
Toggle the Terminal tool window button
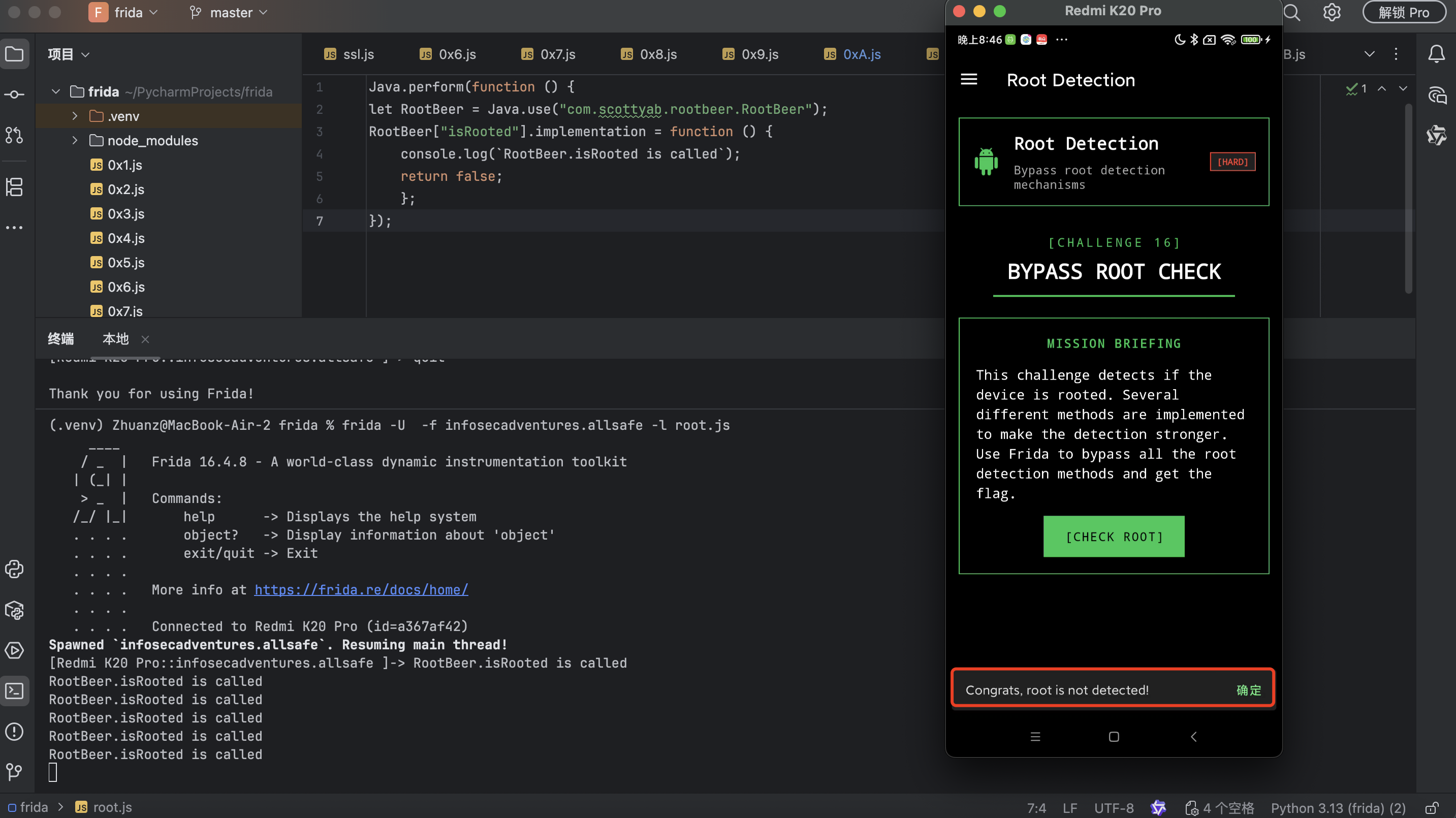tap(14, 691)
